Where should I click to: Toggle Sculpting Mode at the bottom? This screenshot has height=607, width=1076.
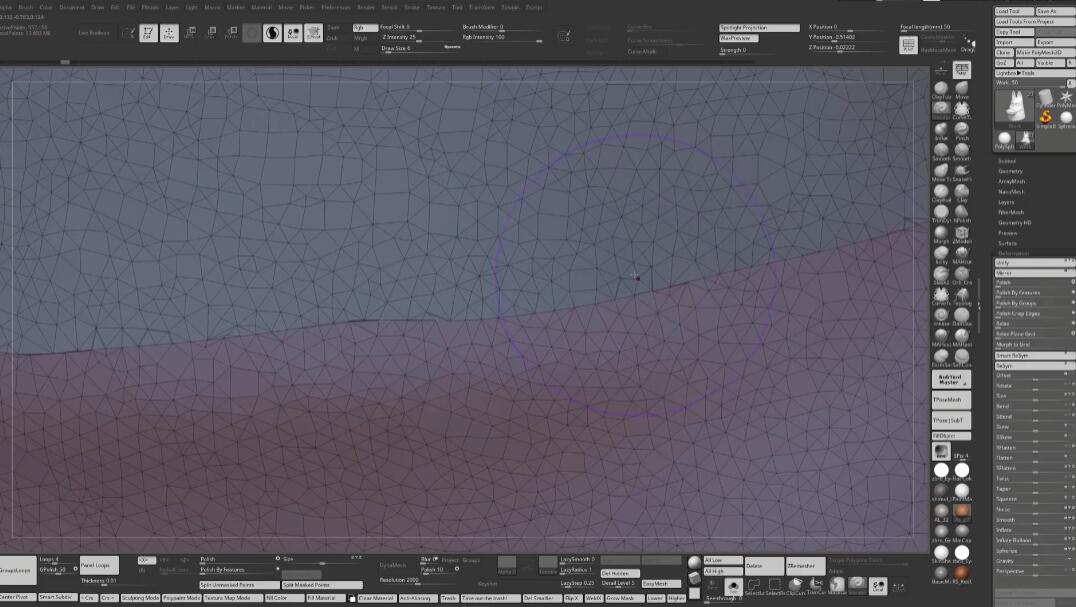[140, 598]
